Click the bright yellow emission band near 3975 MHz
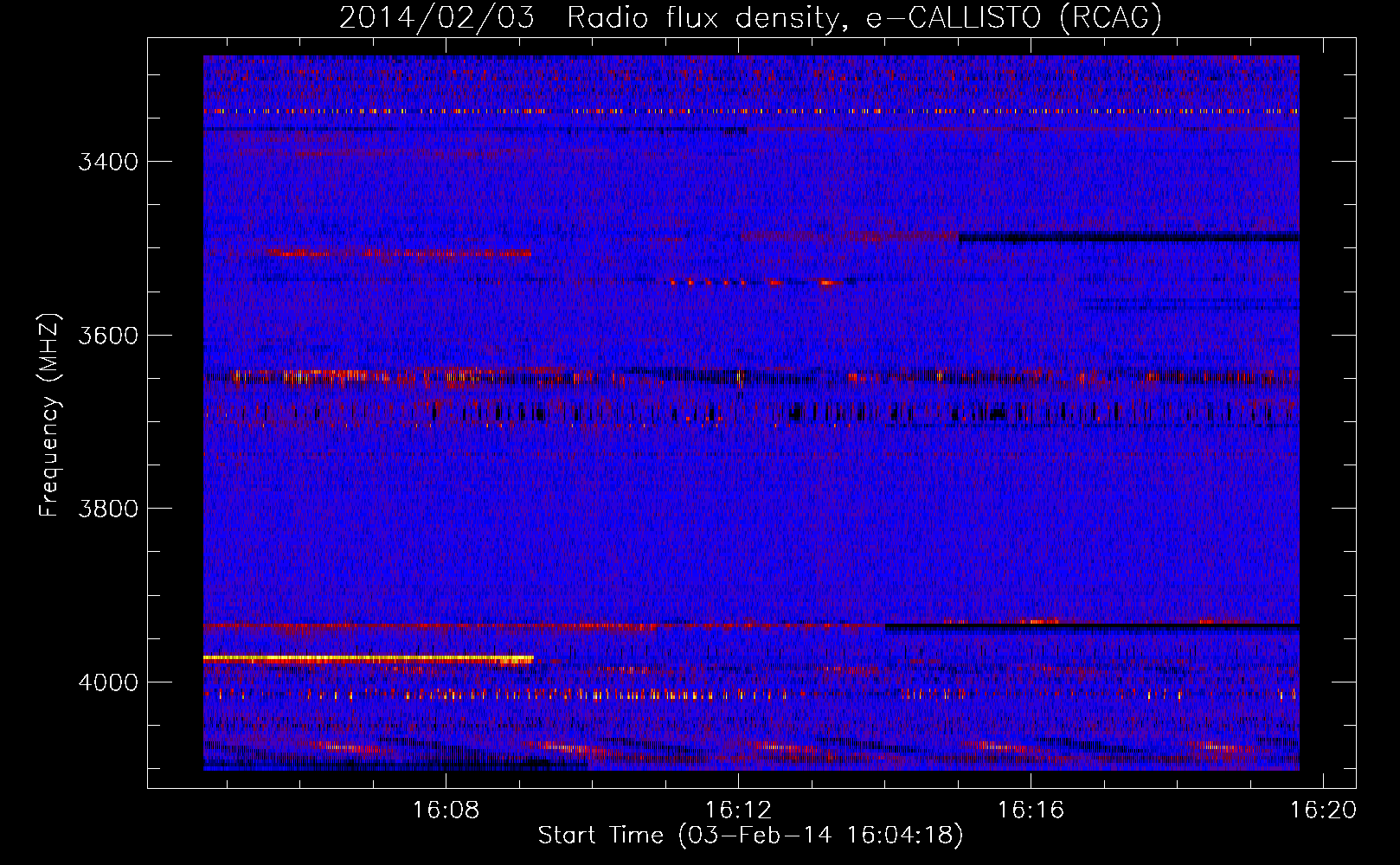This screenshot has height=865, width=1400. 369,659
